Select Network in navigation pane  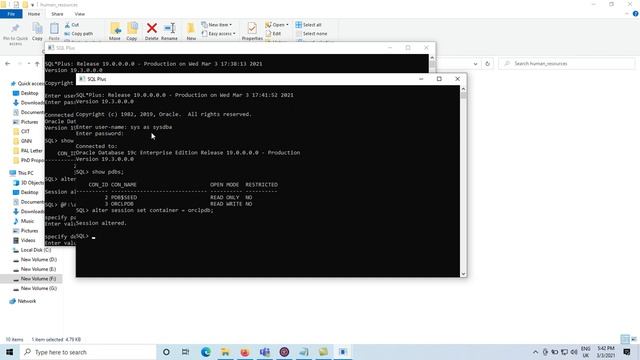click(23, 301)
